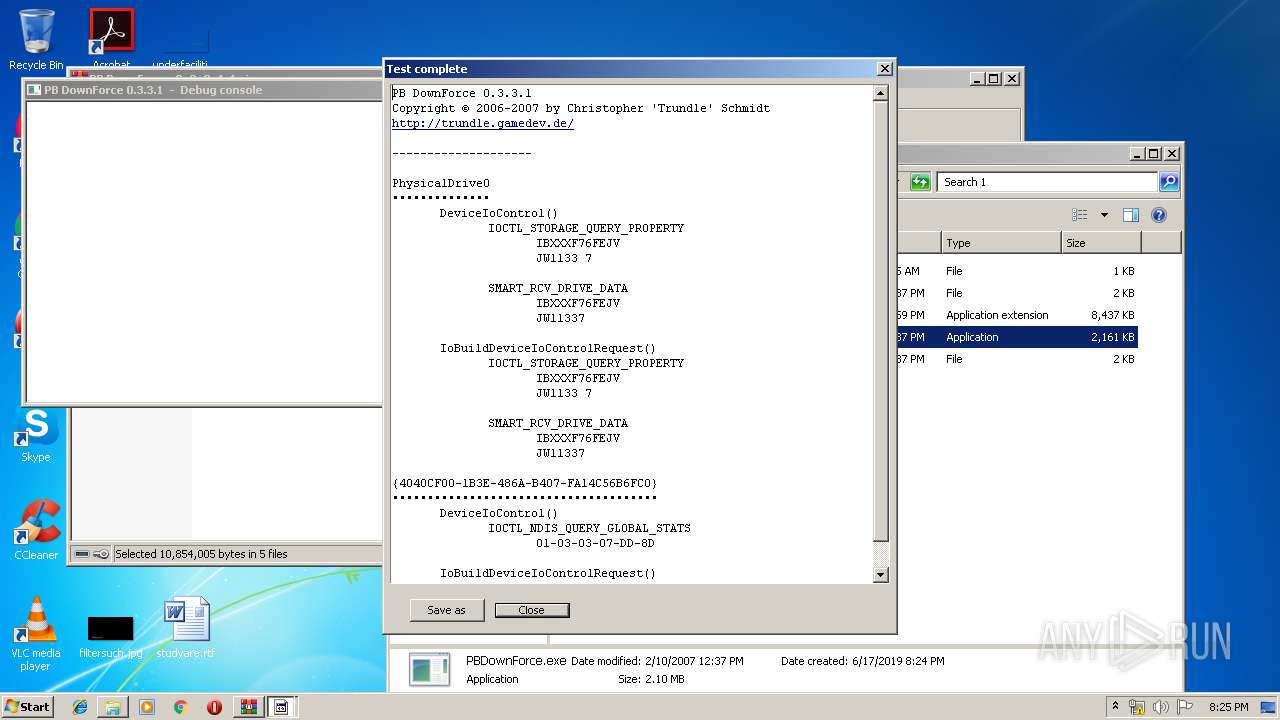Click the vertical scrollbar track in the report
Screen dimensions: 1280x720
coord(880,555)
